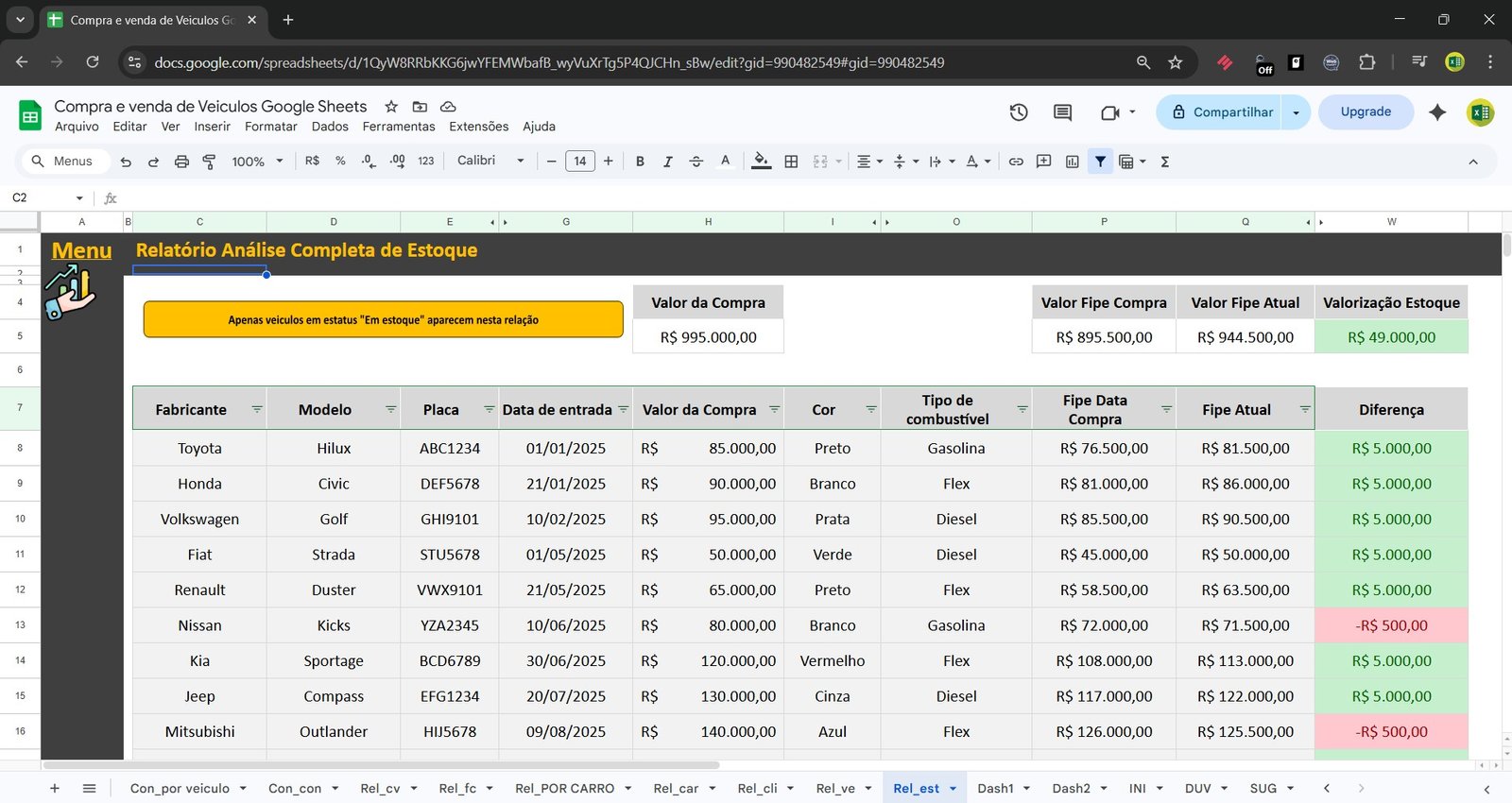Click the Compartilhar button

[1223, 112]
